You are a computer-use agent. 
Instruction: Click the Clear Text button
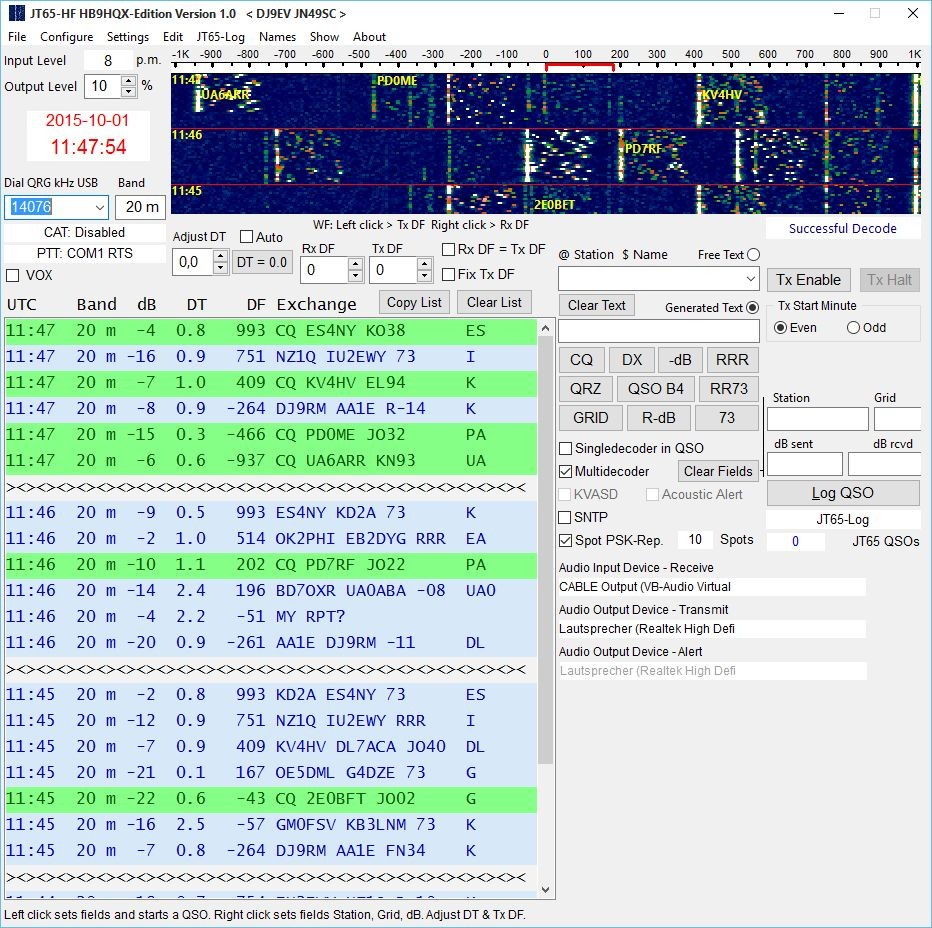click(x=596, y=306)
